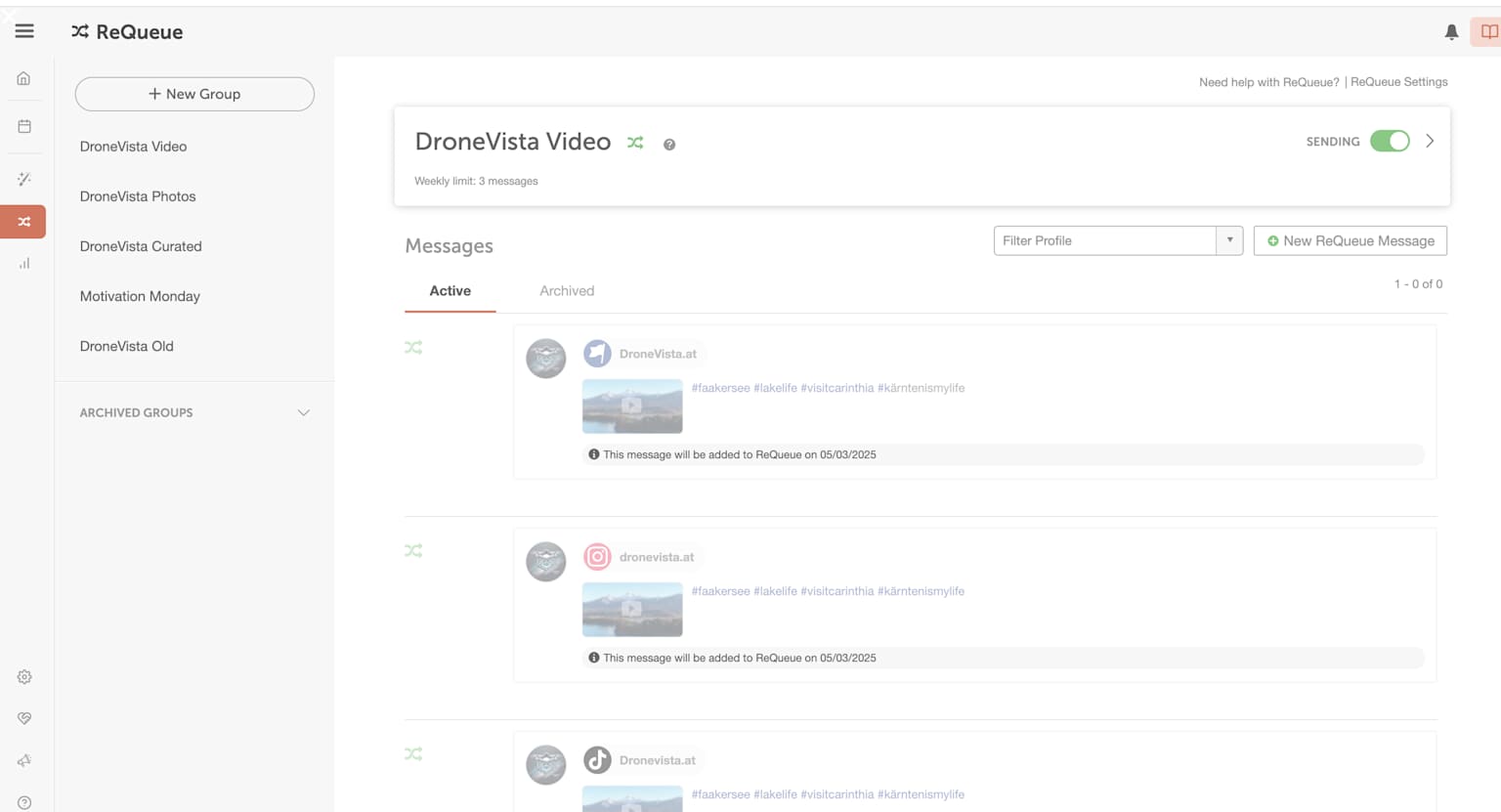Click the DroneVista.at profile network icon
The image size is (1501, 812).
point(597,354)
